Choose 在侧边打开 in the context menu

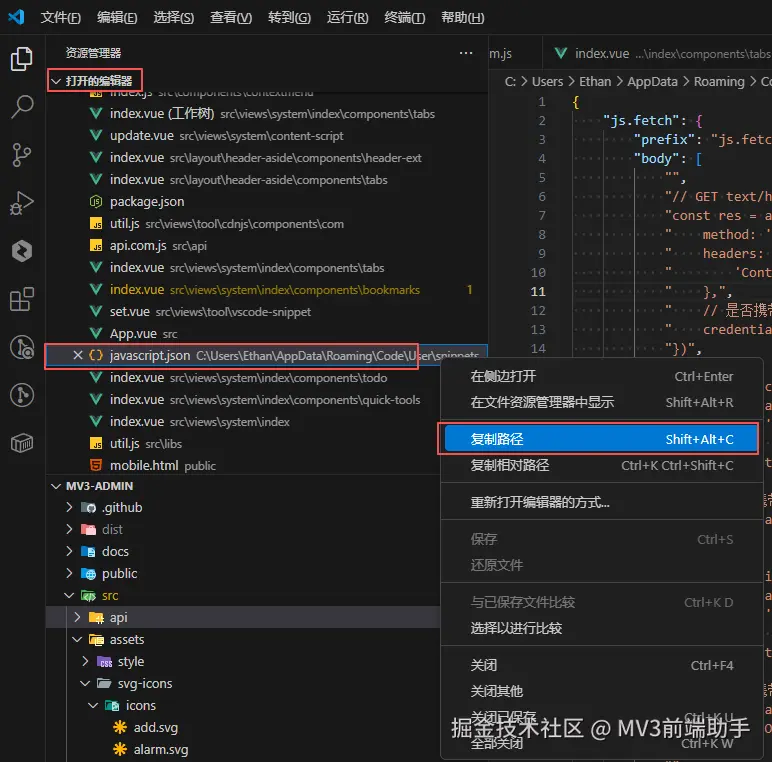pyautogui.click(x=503, y=376)
